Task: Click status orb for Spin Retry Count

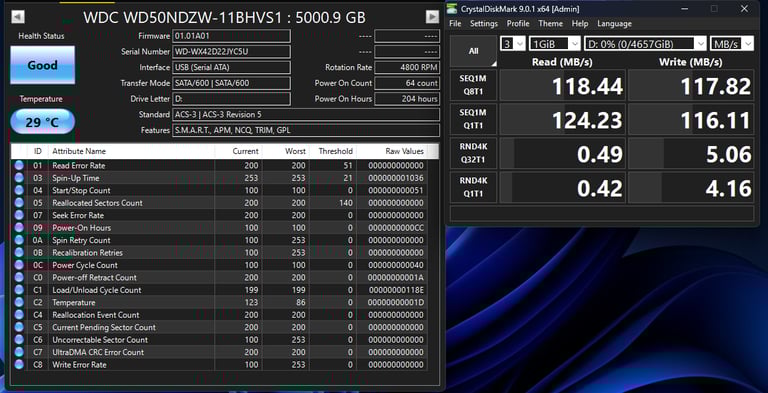Action: point(19,240)
